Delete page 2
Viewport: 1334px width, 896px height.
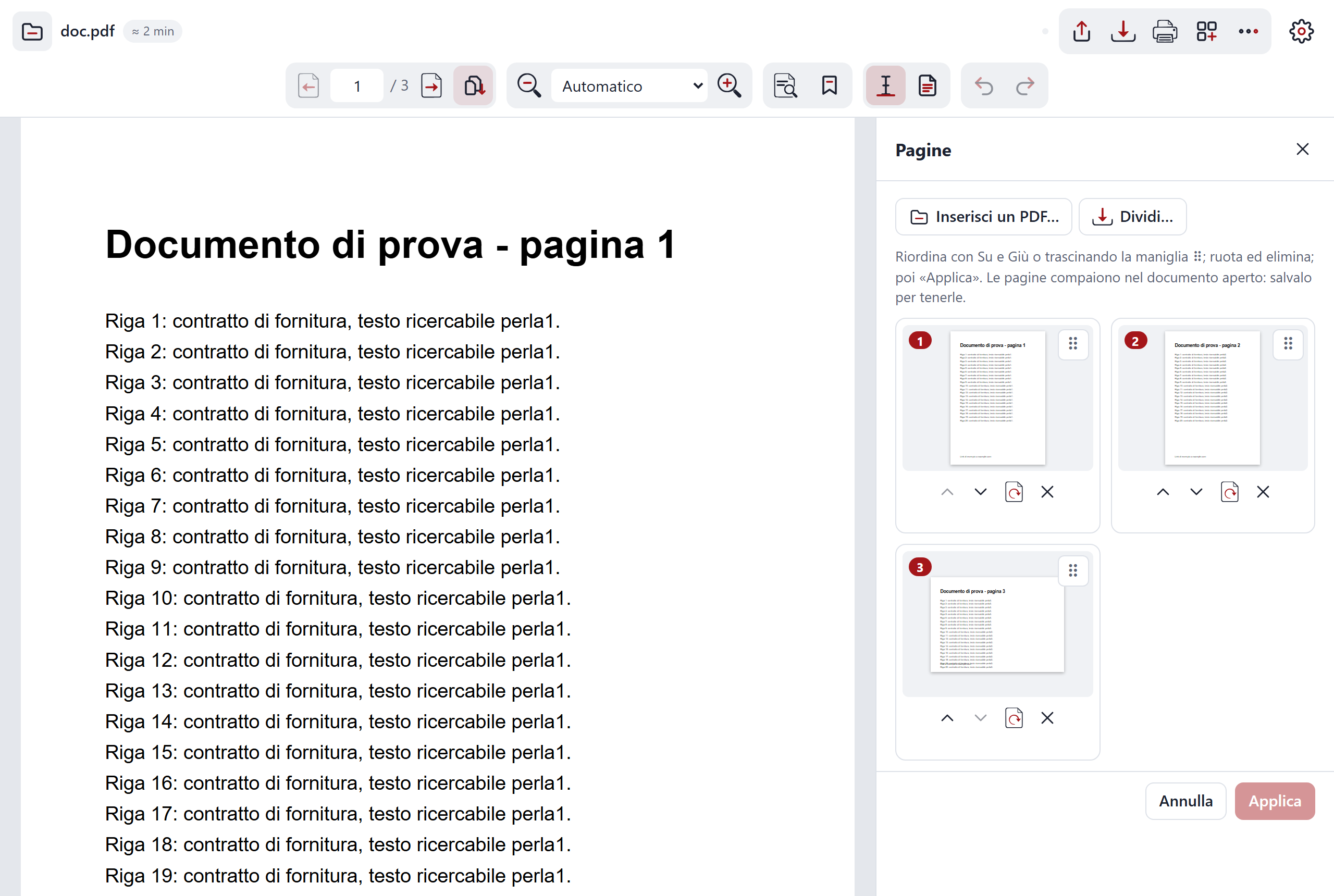point(1263,492)
